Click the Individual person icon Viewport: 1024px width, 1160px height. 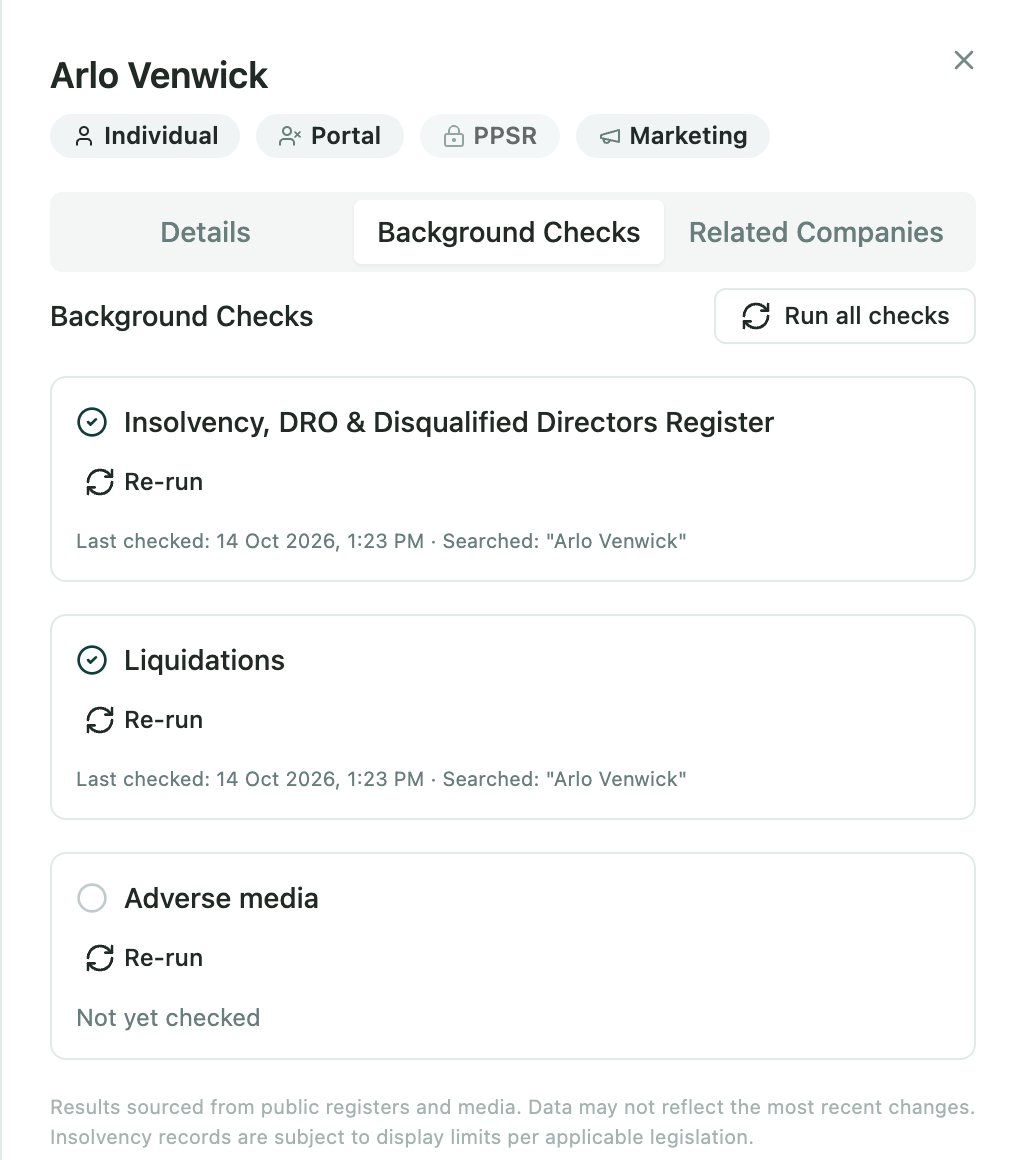[x=84, y=136]
